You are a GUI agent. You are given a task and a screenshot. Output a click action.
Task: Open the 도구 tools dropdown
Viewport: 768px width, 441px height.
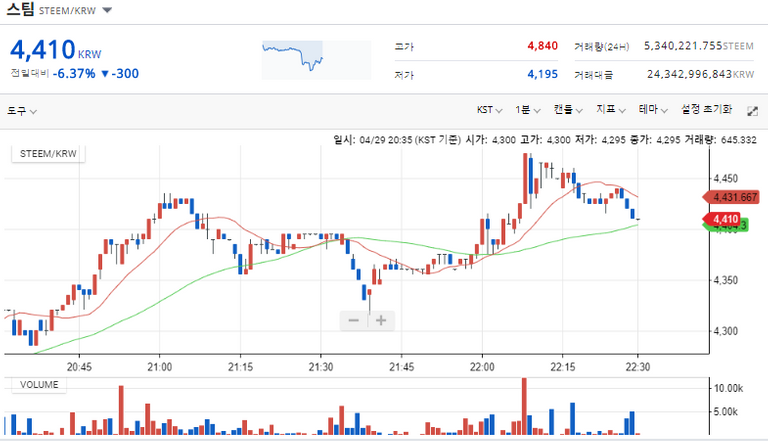click(22, 111)
